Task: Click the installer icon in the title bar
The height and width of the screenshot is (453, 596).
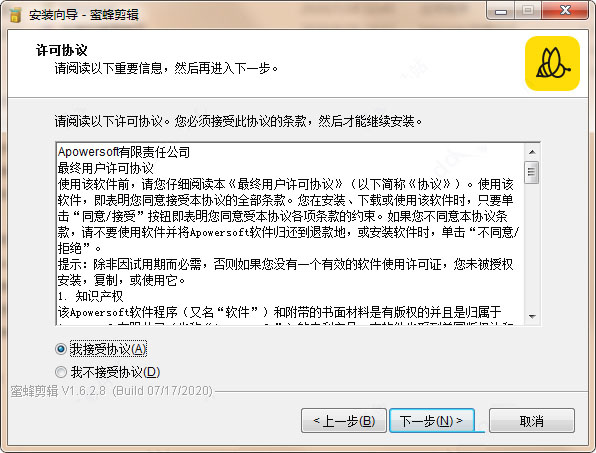Action: (x=15, y=15)
